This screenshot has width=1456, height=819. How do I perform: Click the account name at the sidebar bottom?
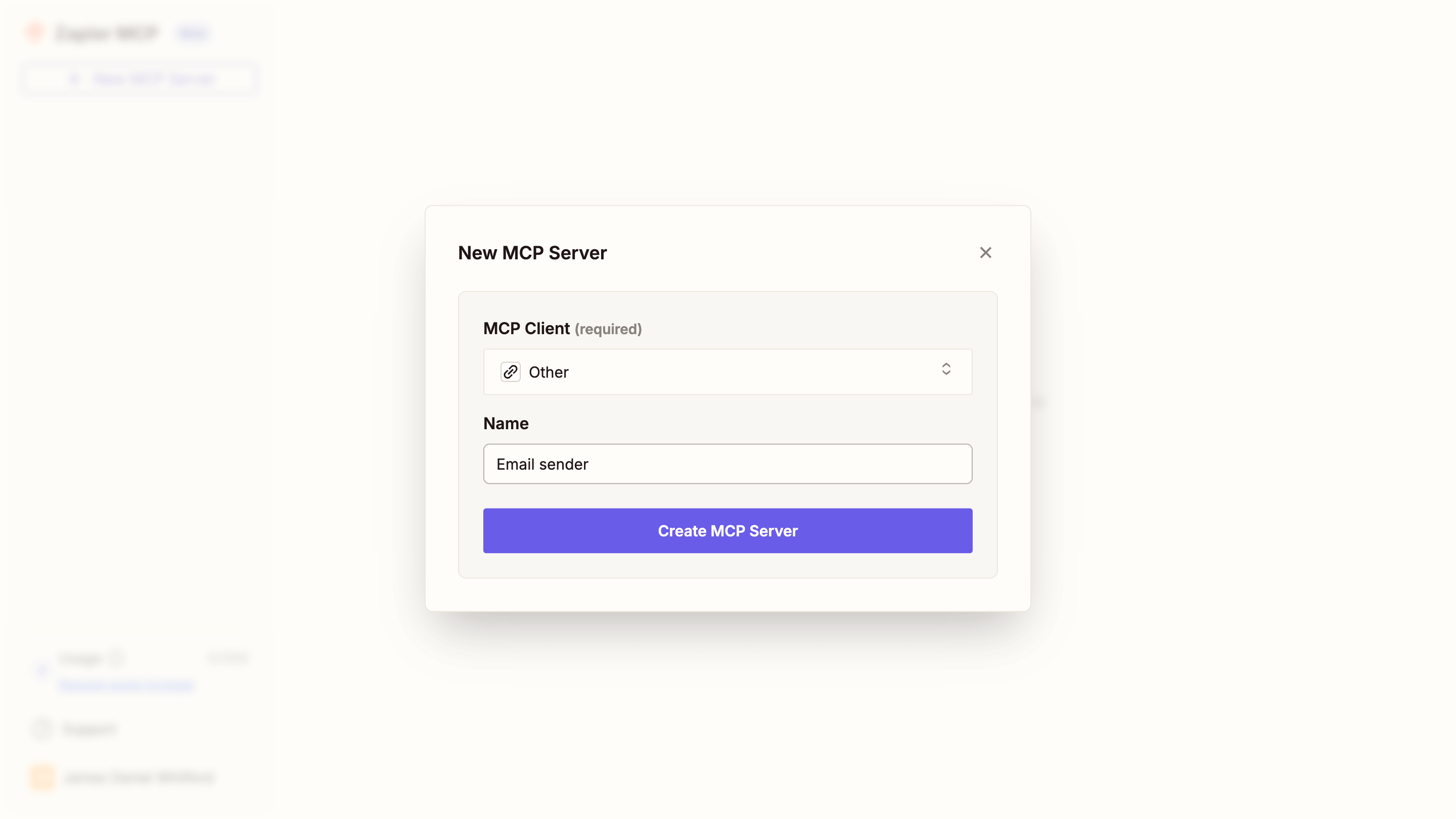click(x=138, y=777)
